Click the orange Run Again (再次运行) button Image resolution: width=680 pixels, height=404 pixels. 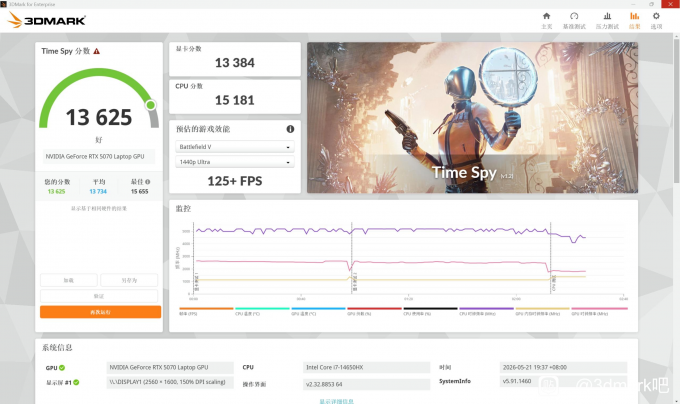100,312
